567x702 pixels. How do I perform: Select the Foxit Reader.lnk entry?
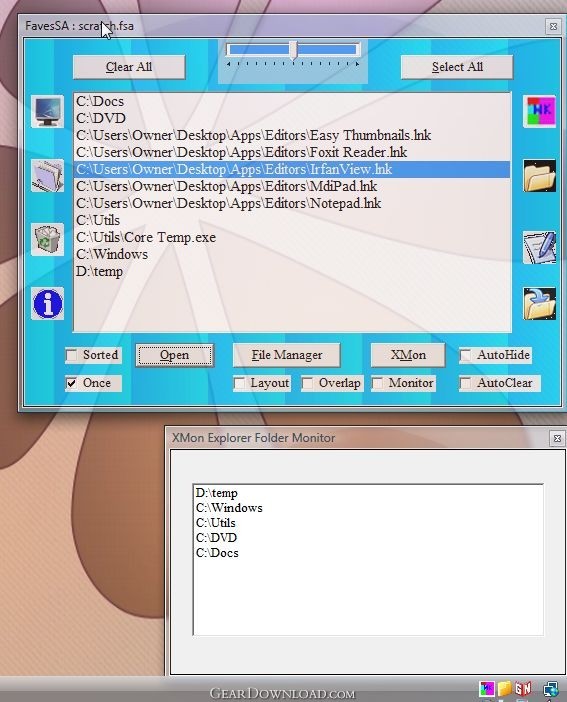coord(292,153)
